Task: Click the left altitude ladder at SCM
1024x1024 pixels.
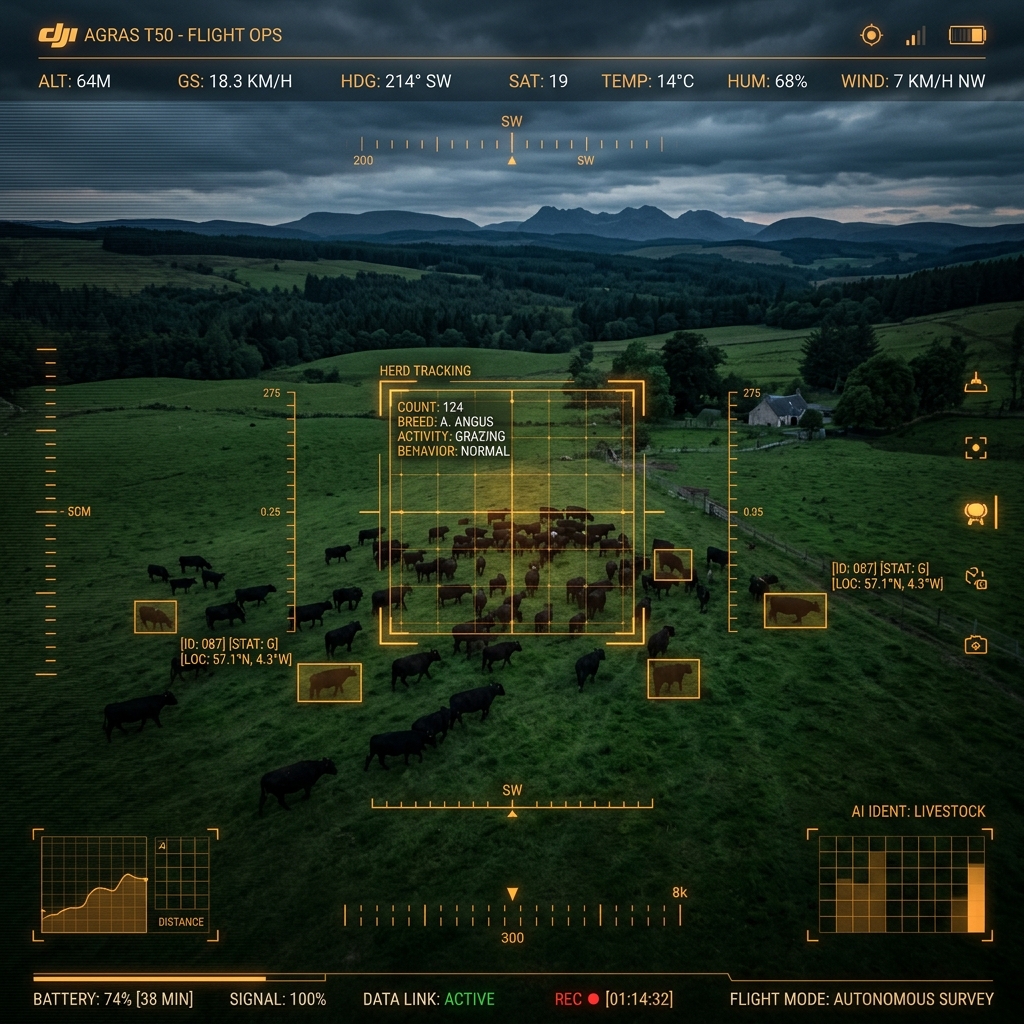Action: tap(47, 511)
